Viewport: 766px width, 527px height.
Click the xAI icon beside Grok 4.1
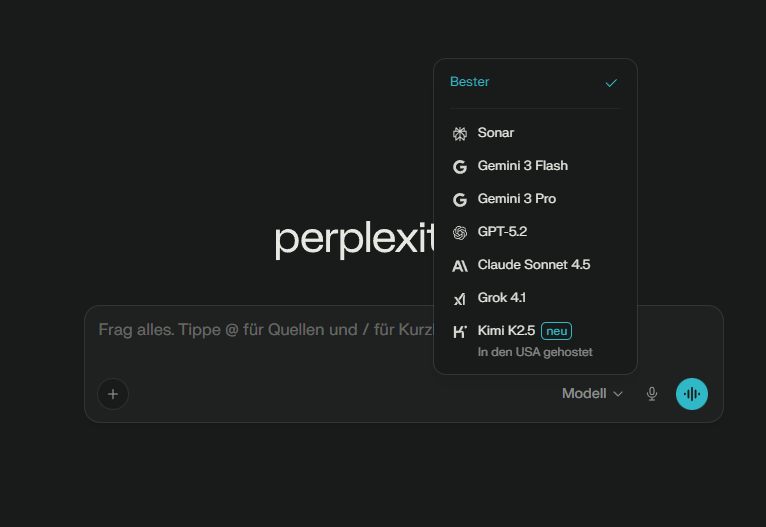tap(460, 298)
